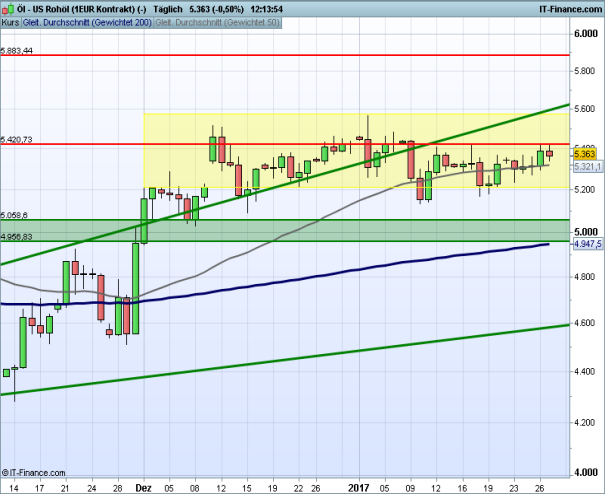This screenshot has height=494, width=605.
Task: Click date label 22 on the axis
Action: pos(298,489)
